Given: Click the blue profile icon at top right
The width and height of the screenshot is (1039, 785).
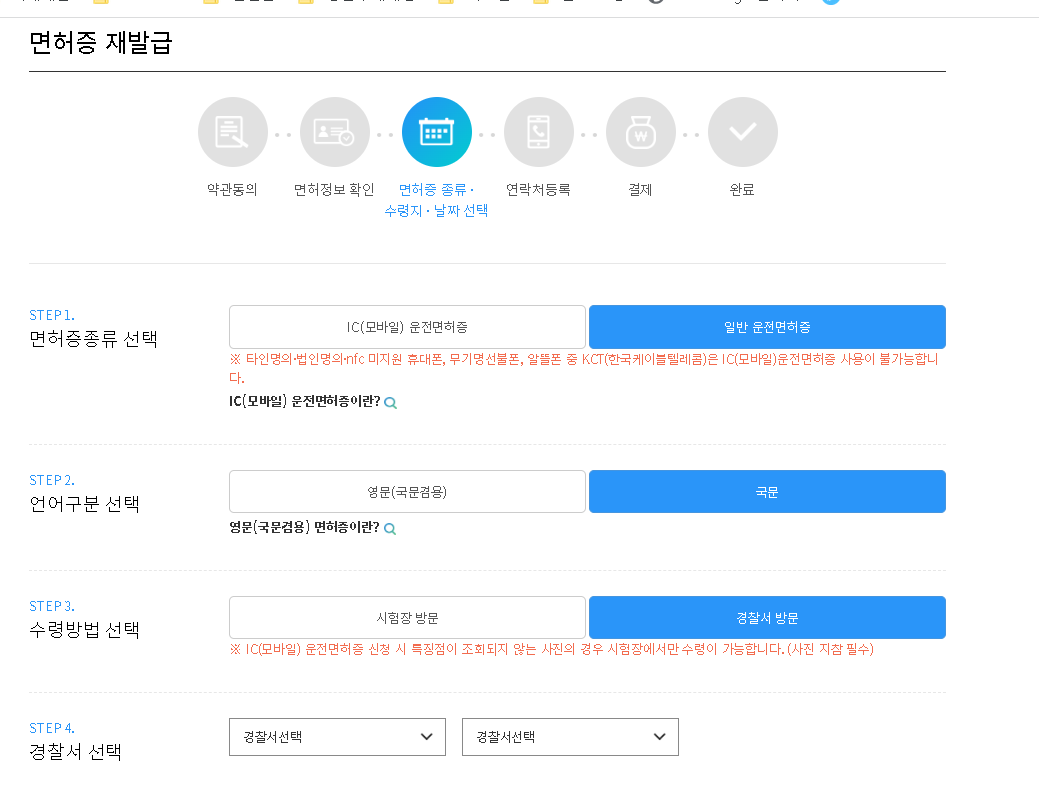Looking at the screenshot, I should coord(830,2).
